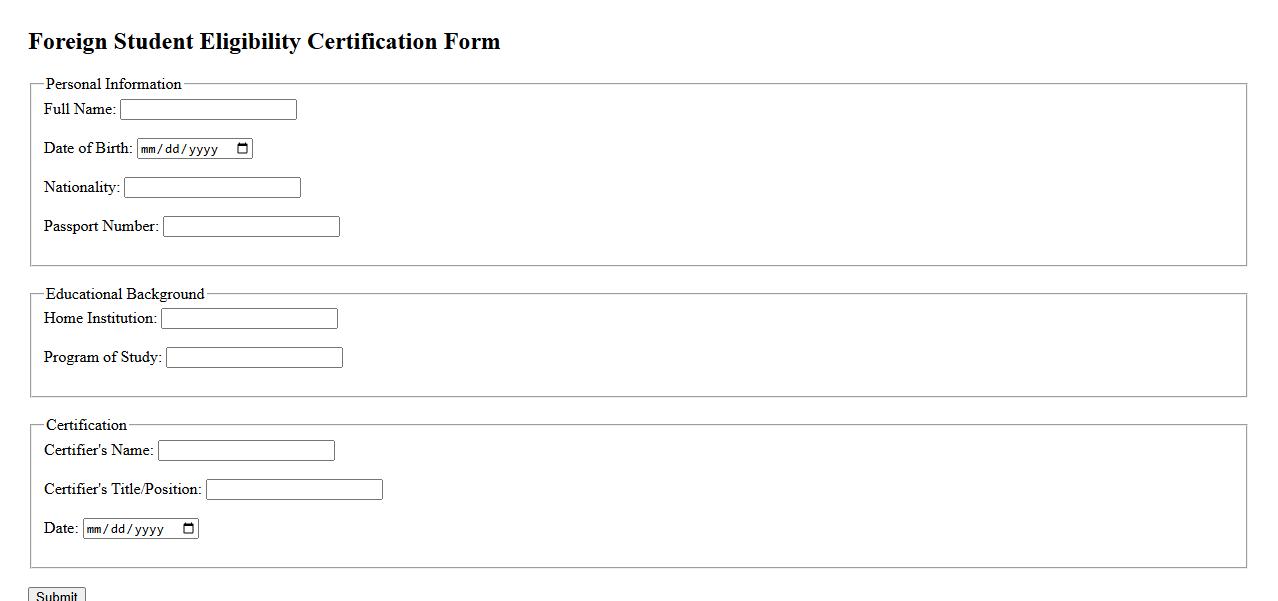Click into the Full Name text field
The height and width of the screenshot is (601, 1278).
(x=208, y=110)
